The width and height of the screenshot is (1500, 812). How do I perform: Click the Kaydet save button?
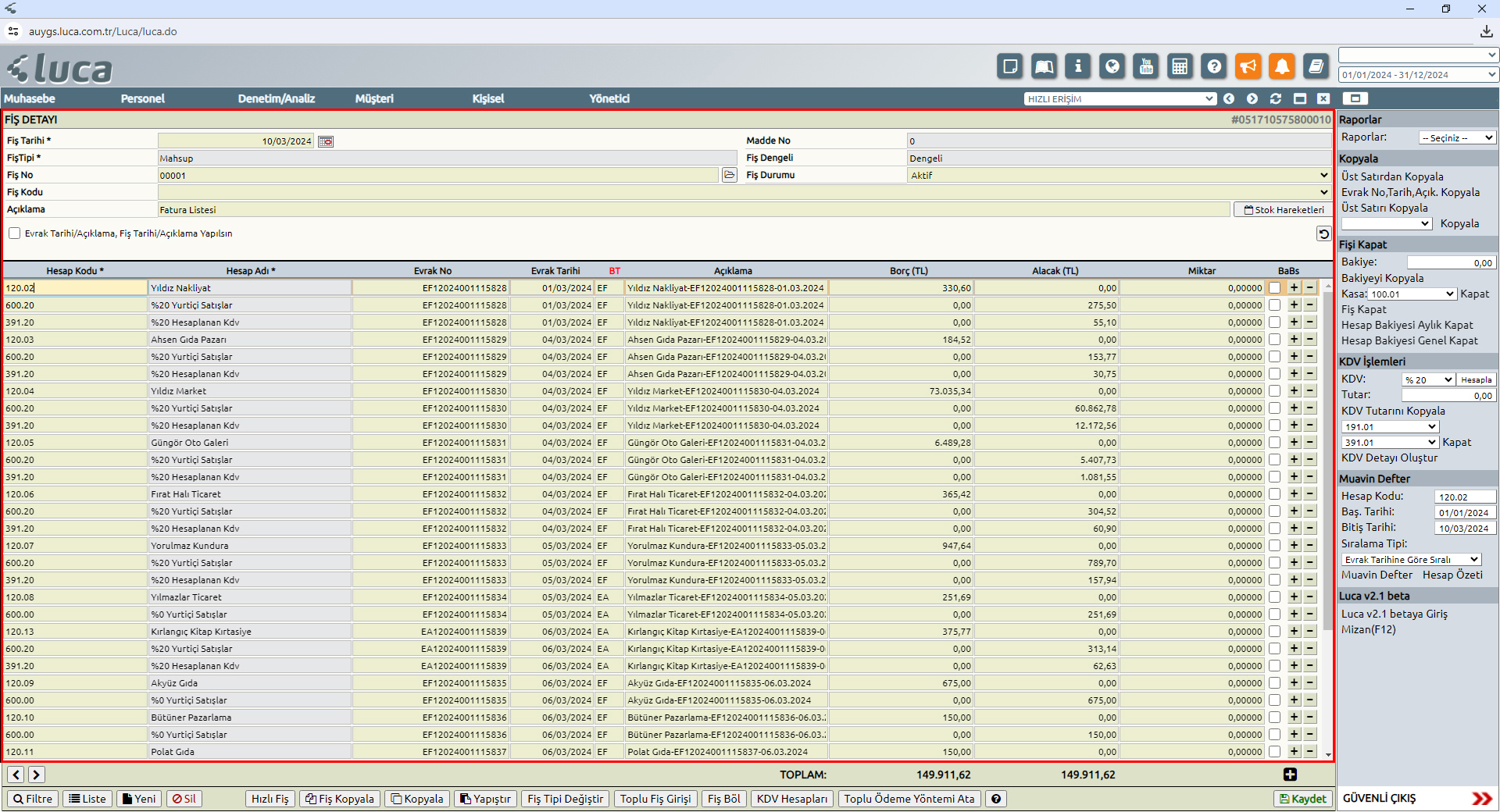[1302, 799]
